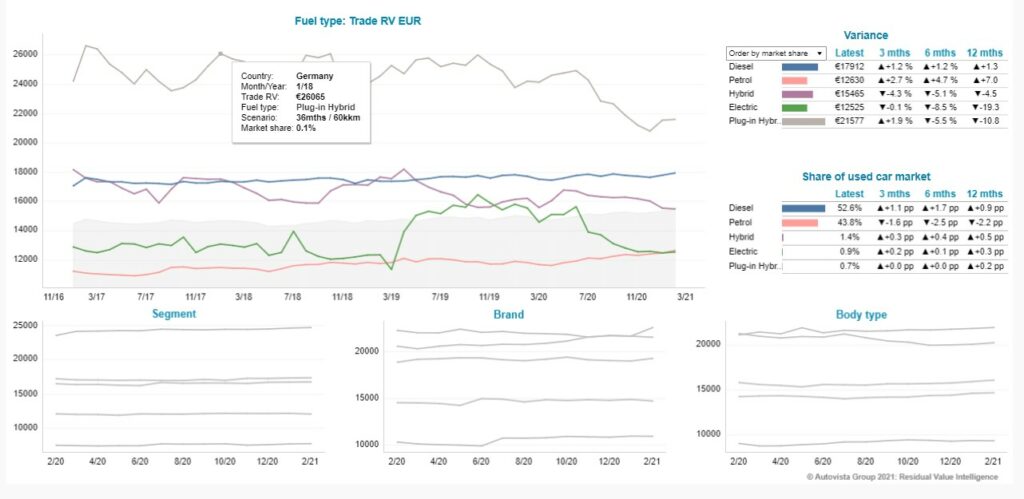
Task: Select the green Electric bar in Variance
Action: point(795,107)
